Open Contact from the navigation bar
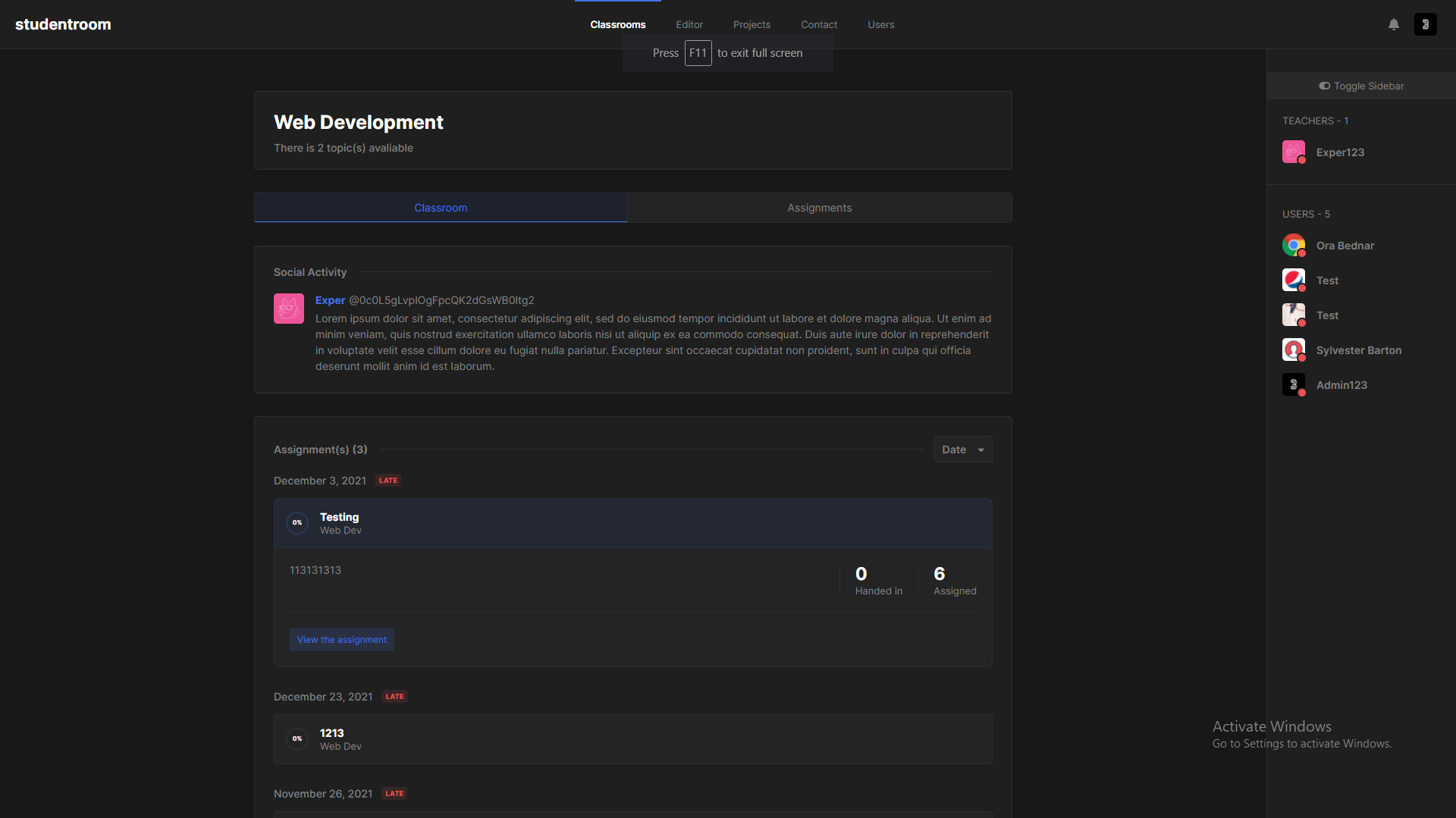This screenshot has height=818, width=1456. click(819, 24)
